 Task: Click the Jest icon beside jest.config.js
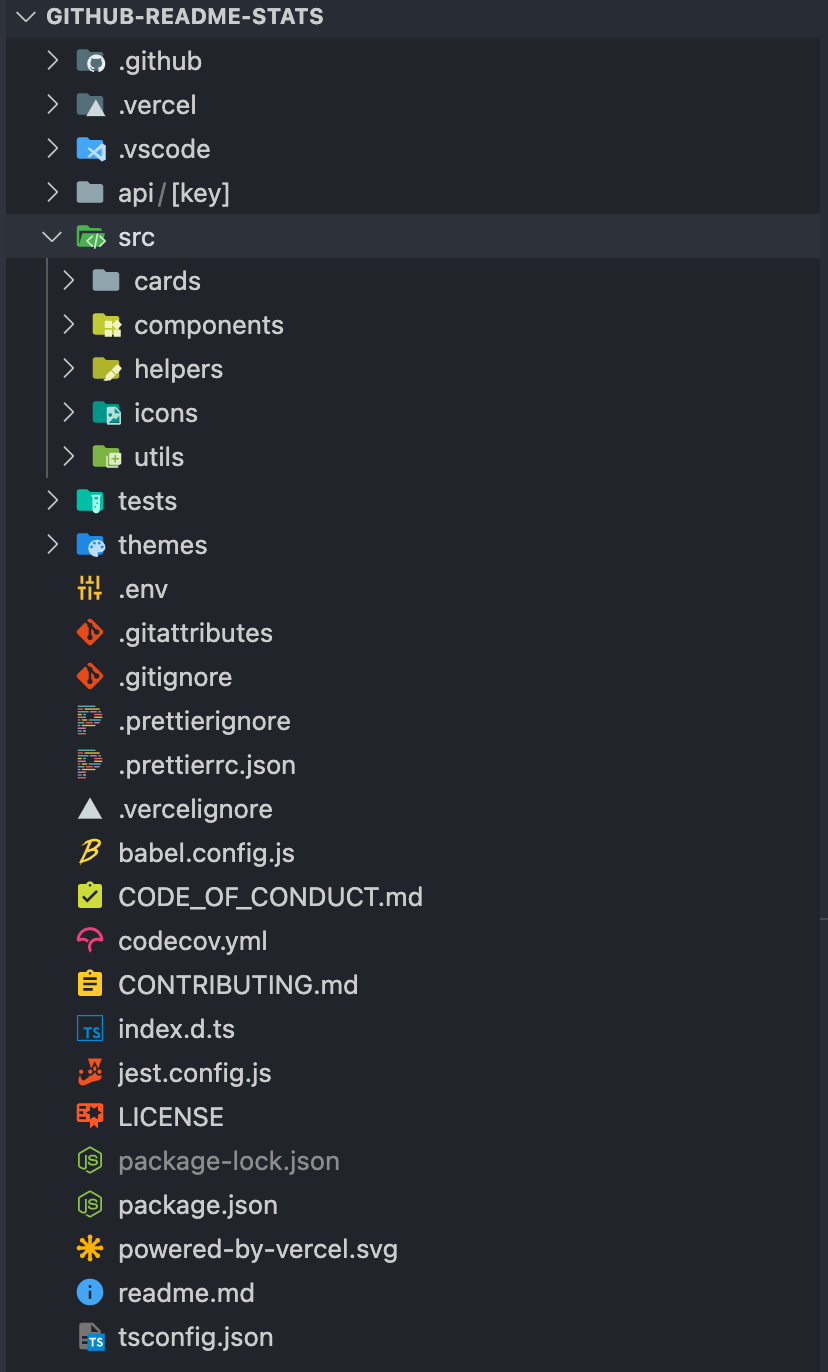click(x=90, y=1073)
